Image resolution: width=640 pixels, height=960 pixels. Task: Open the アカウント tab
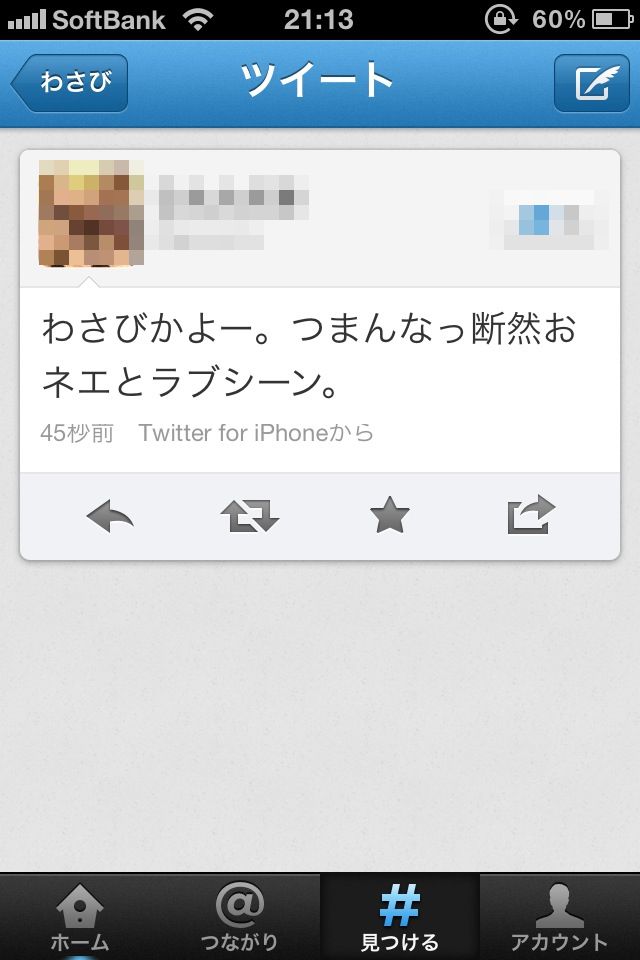559,917
